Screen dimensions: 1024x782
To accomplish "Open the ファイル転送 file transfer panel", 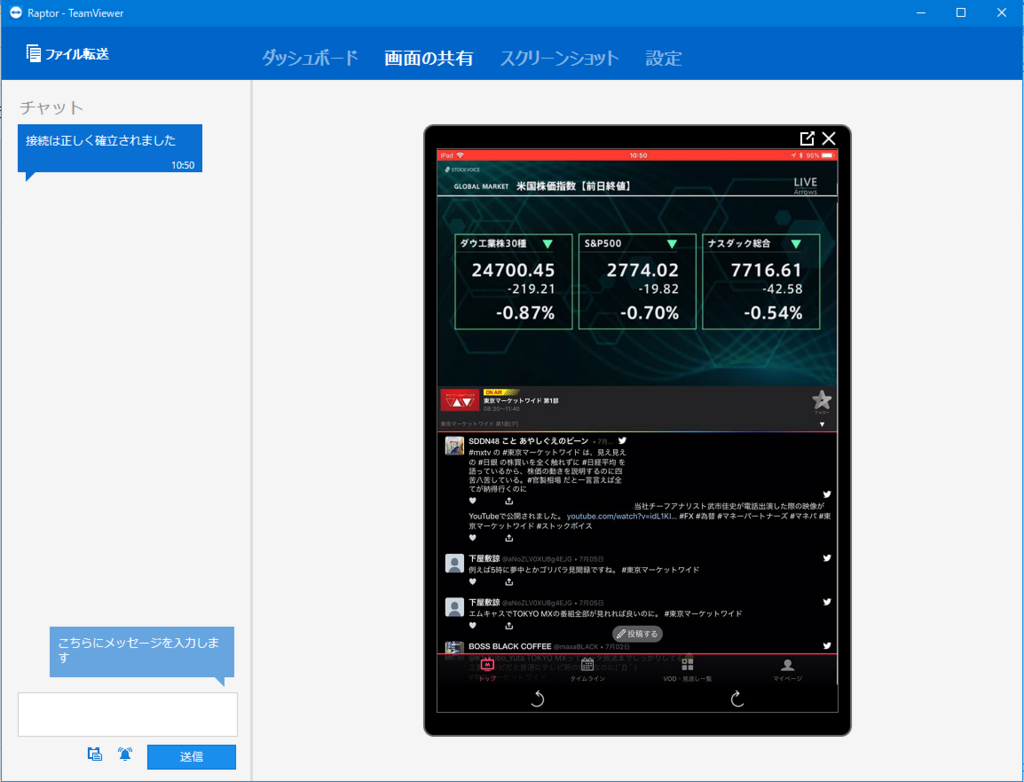I will pyautogui.click(x=67, y=54).
